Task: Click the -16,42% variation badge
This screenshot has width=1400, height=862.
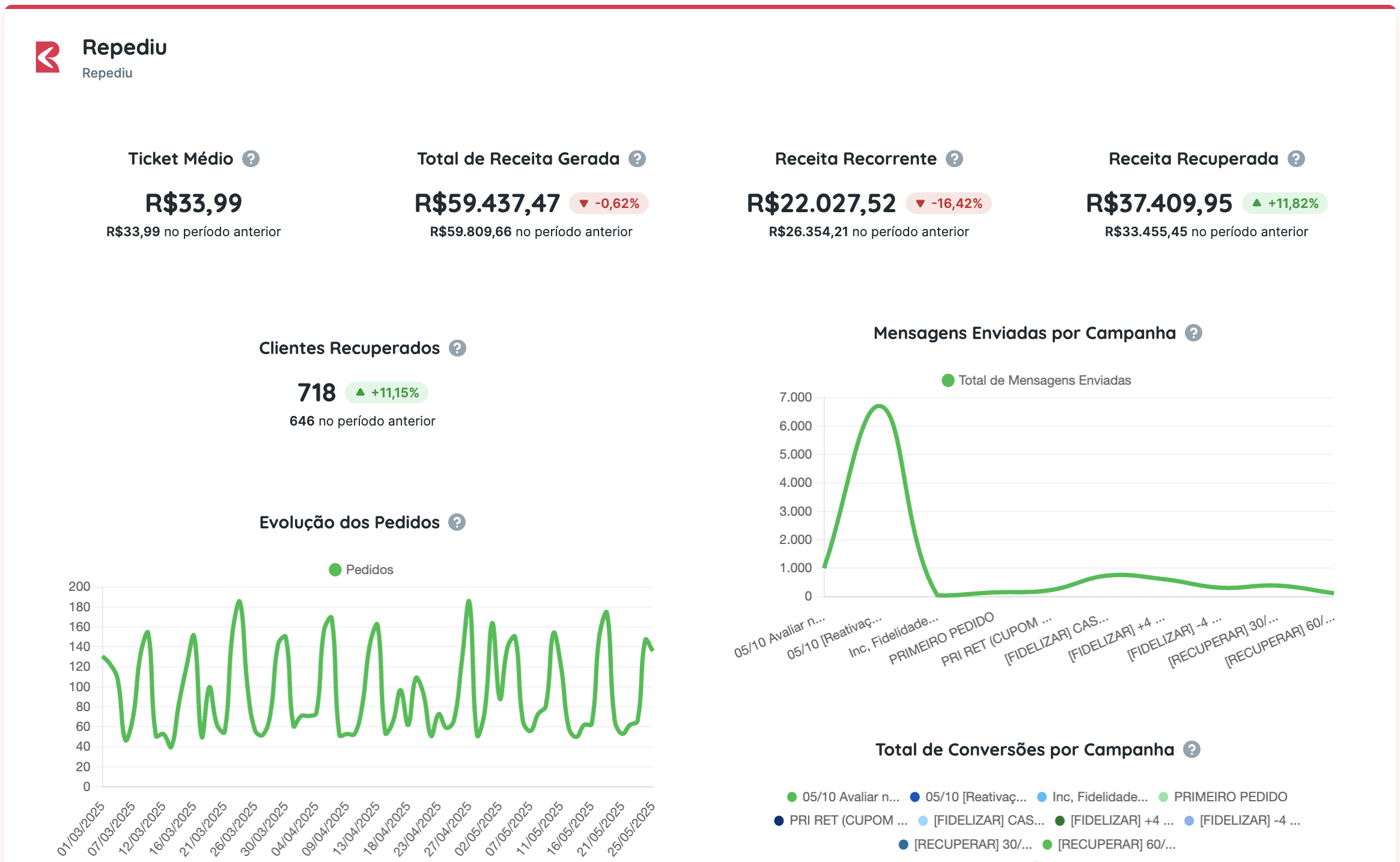Action: [948, 203]
